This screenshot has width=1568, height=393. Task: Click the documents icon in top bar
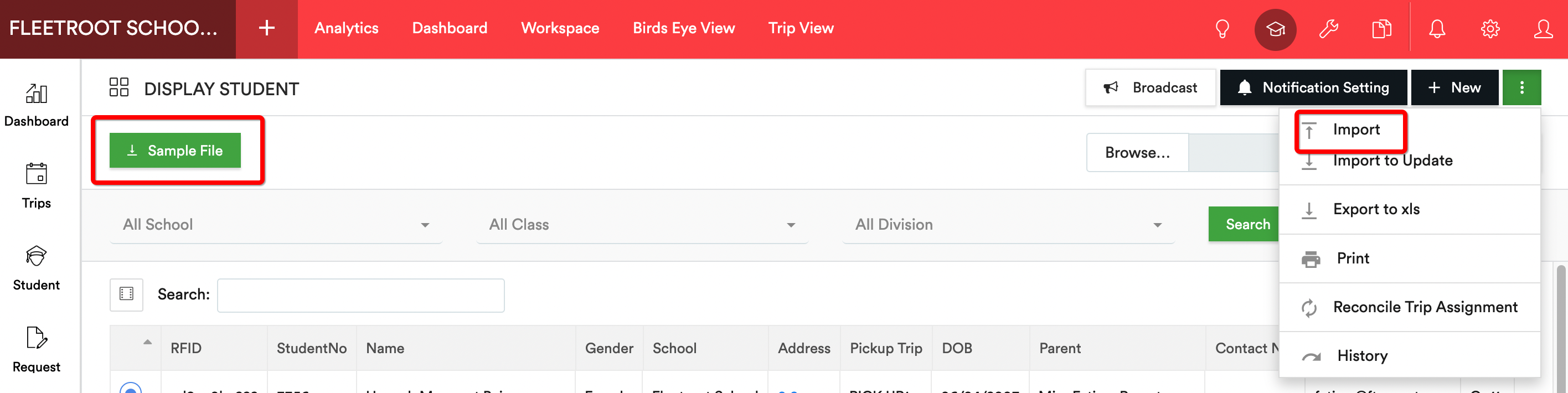pos(1381,29)
